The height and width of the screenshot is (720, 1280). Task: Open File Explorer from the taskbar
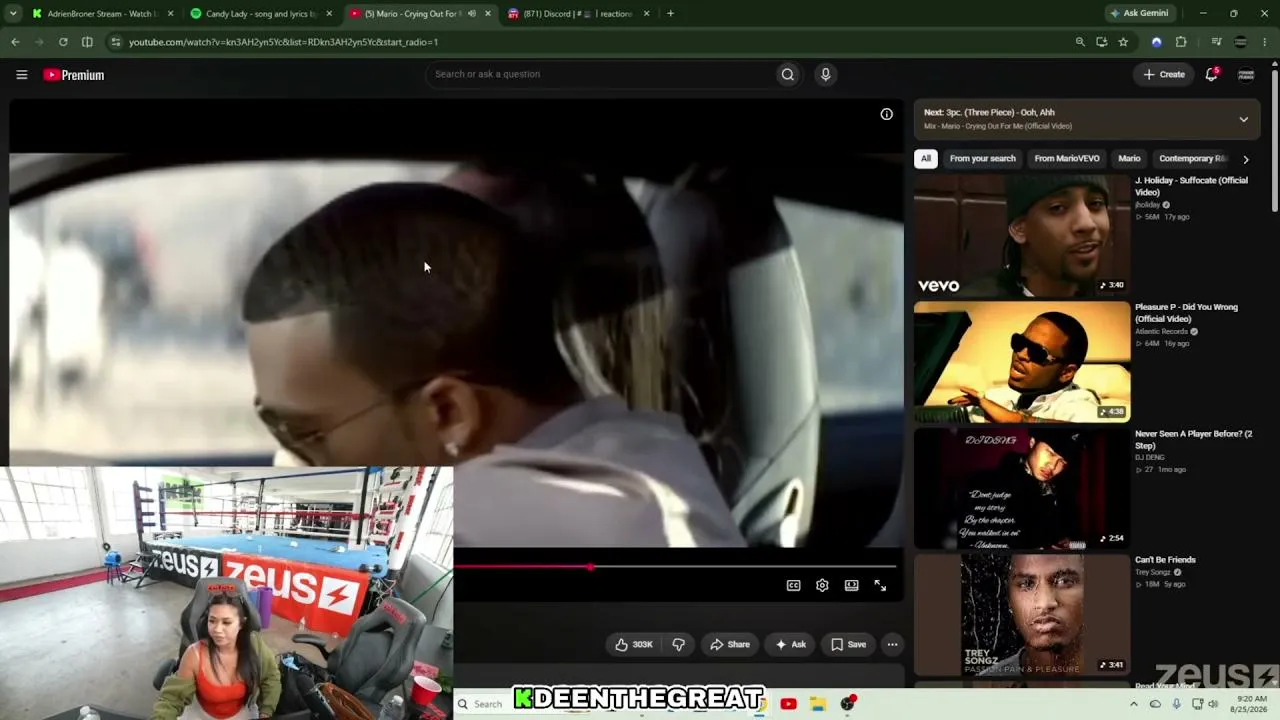[x=817, y=704]
